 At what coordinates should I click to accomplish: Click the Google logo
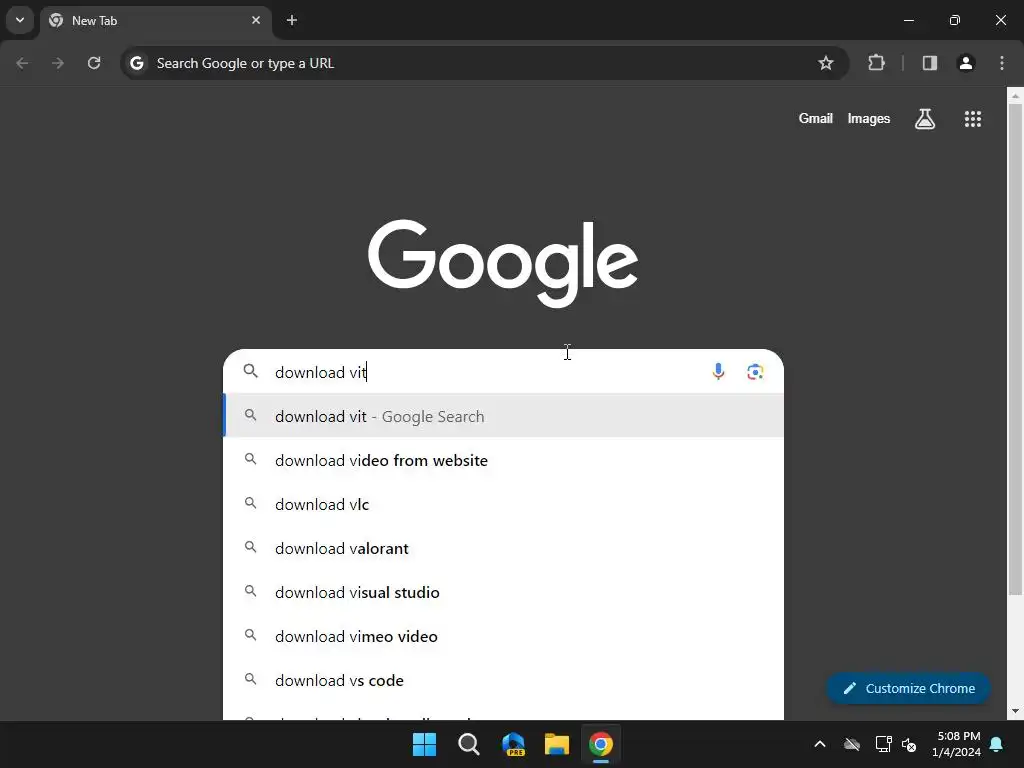[503, 263]
